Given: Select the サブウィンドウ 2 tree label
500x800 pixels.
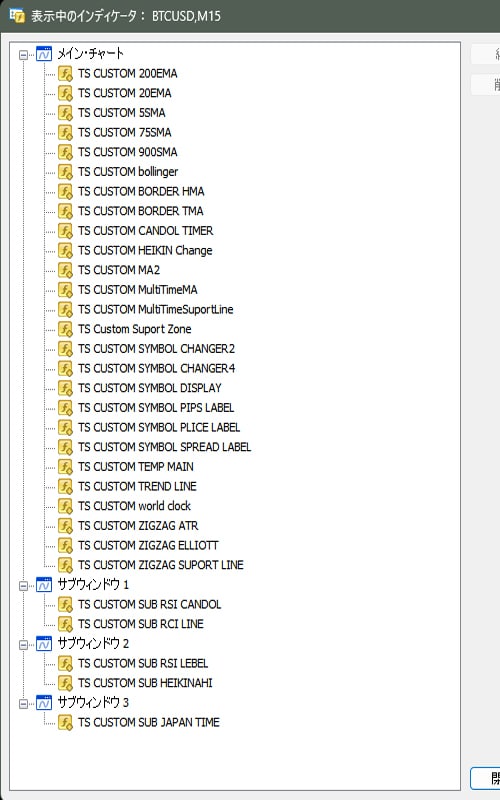Looking at the screenshot, I should coord(93,644).
